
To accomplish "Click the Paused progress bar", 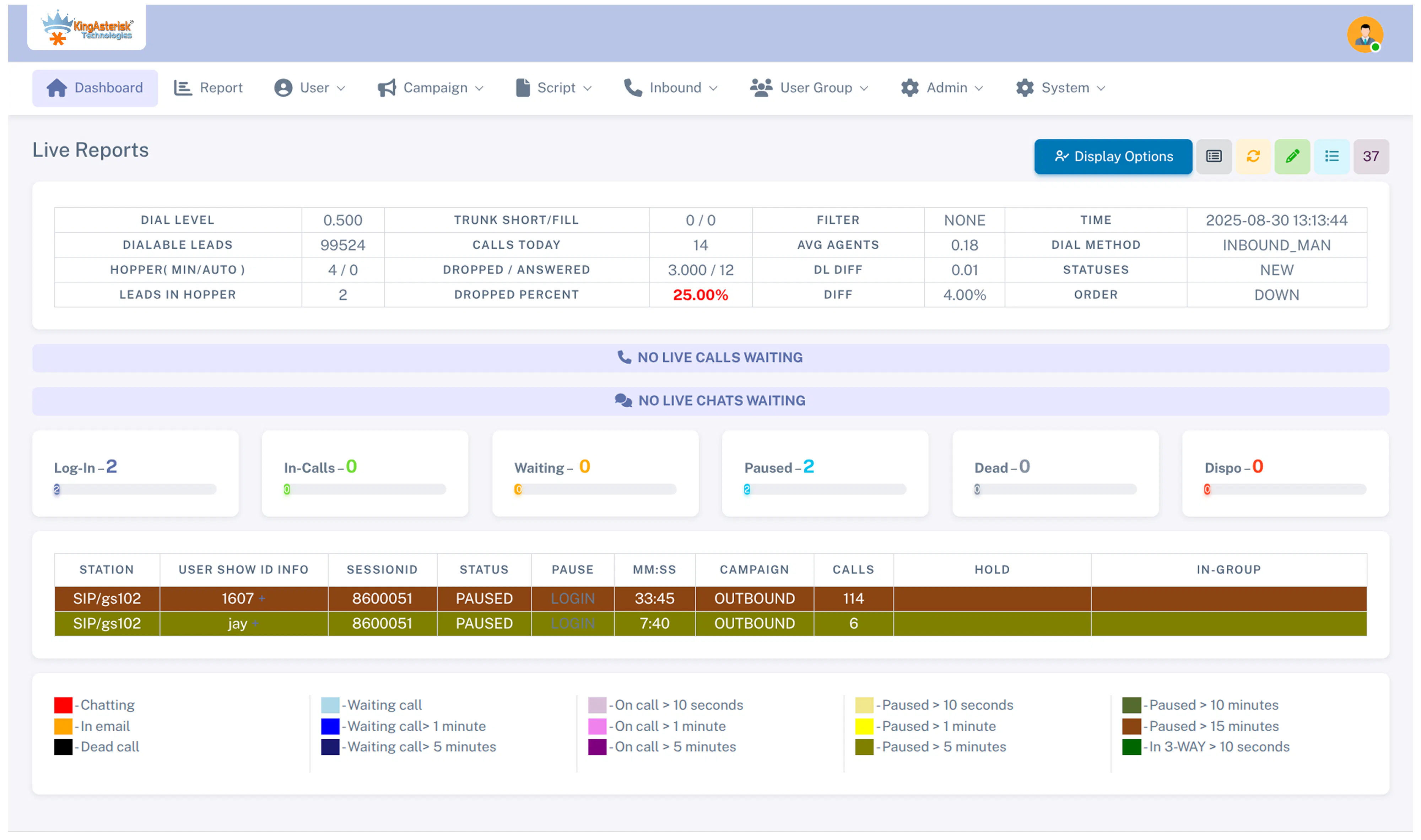I will (825, 489).
